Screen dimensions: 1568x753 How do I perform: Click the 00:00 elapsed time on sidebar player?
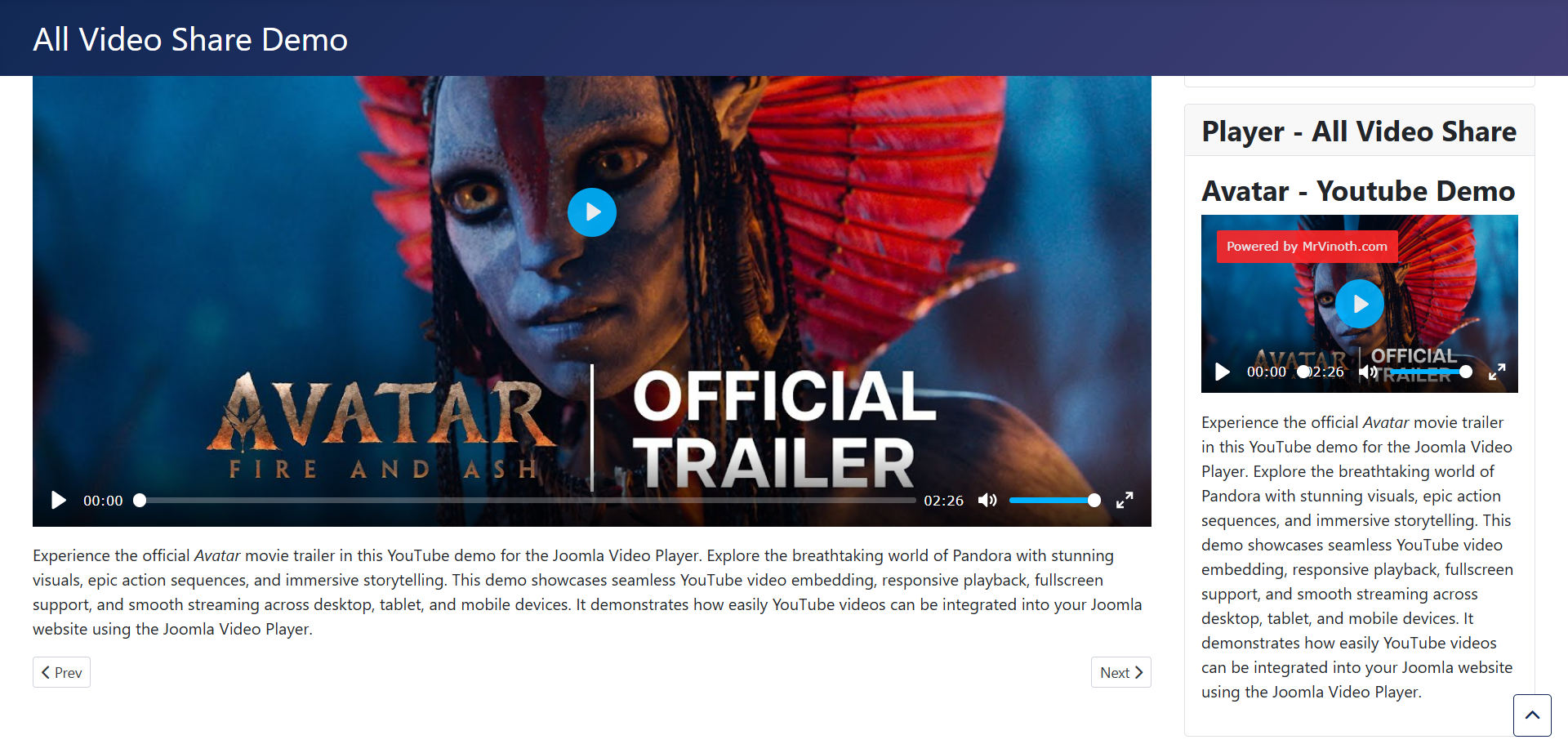pos(1267,372)
